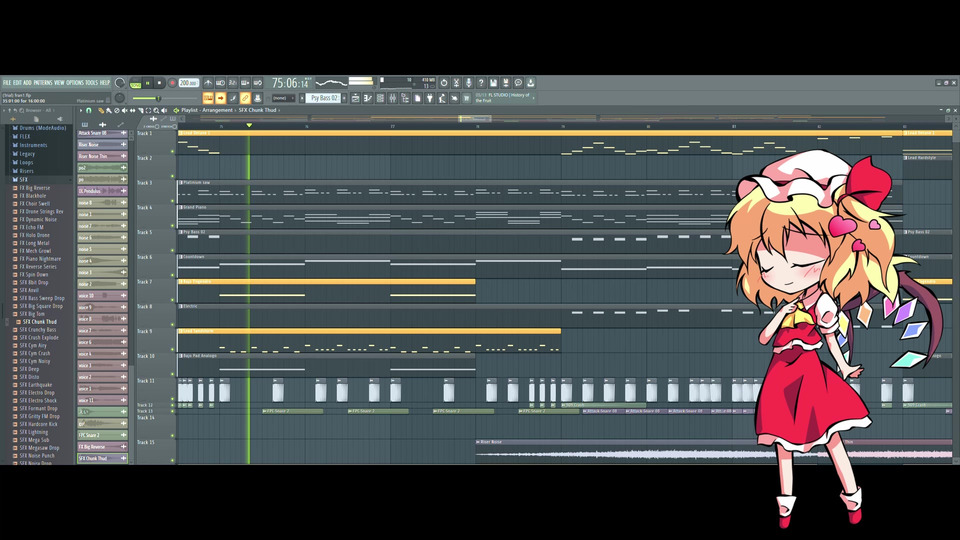Open the Piano roll view icon

368,98
